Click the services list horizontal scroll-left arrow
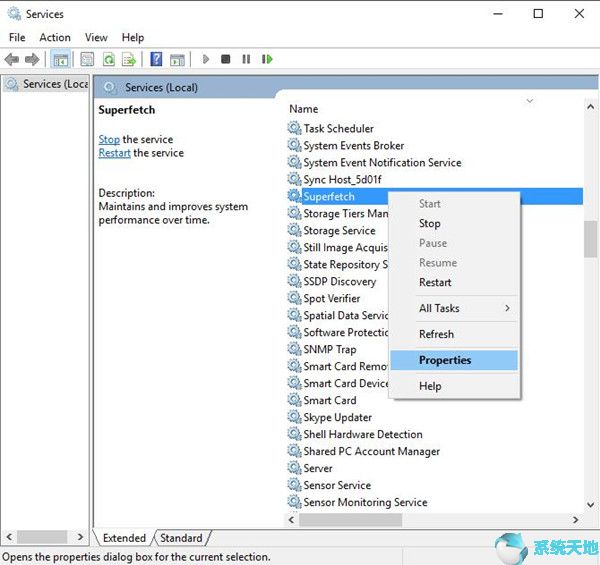Screen dimensions: 600x565 click(x=292, y=519)
